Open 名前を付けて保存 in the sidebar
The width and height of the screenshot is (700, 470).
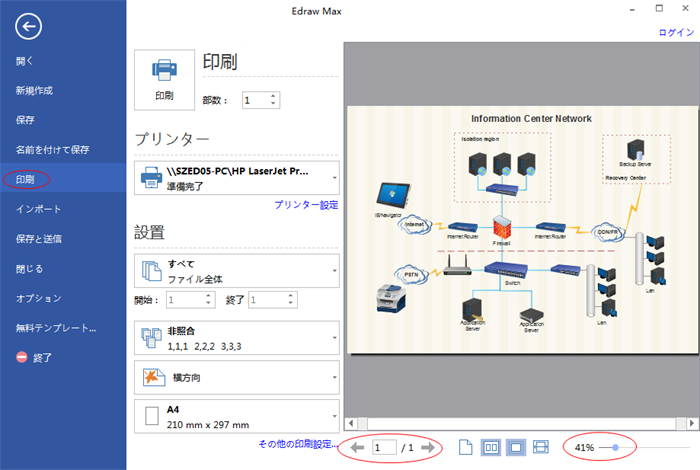[x=52, y=150]
